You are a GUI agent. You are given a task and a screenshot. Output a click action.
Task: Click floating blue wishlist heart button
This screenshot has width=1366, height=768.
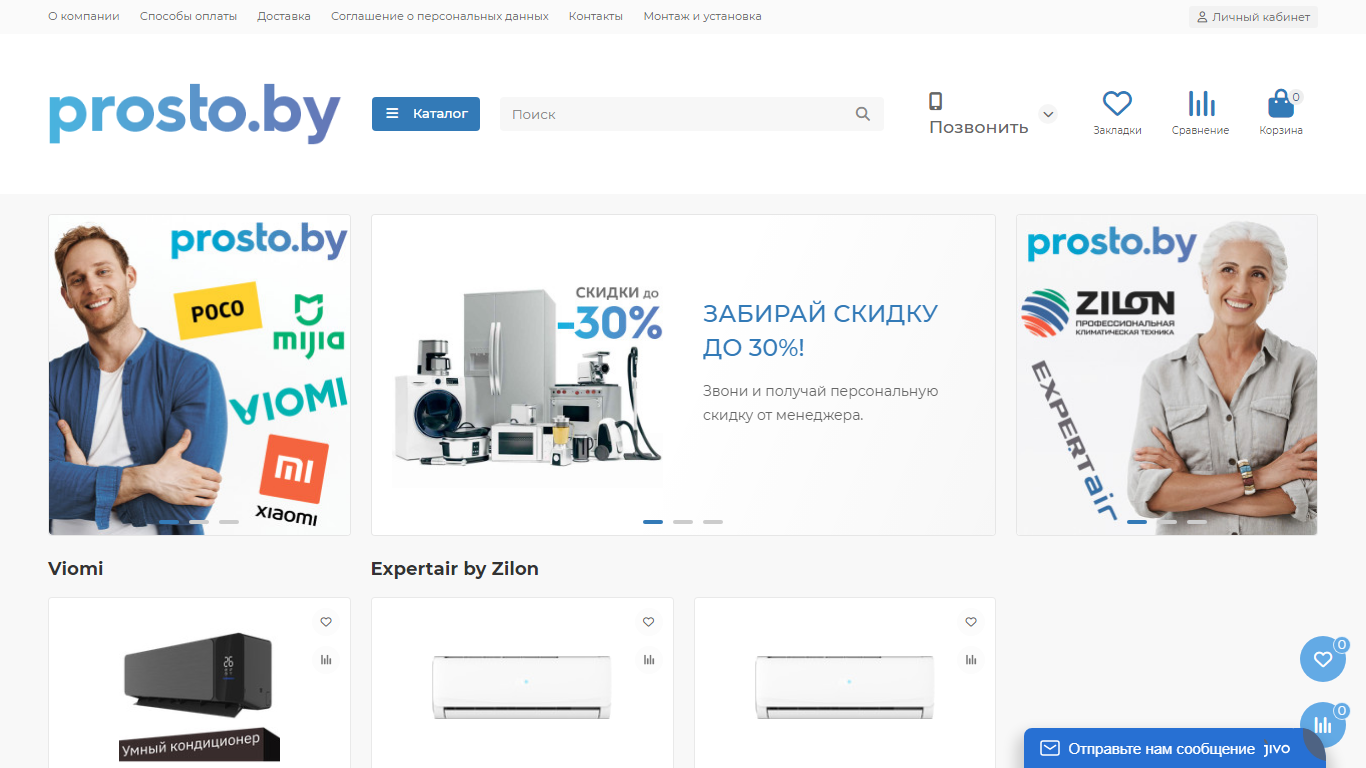[1323, 659]
